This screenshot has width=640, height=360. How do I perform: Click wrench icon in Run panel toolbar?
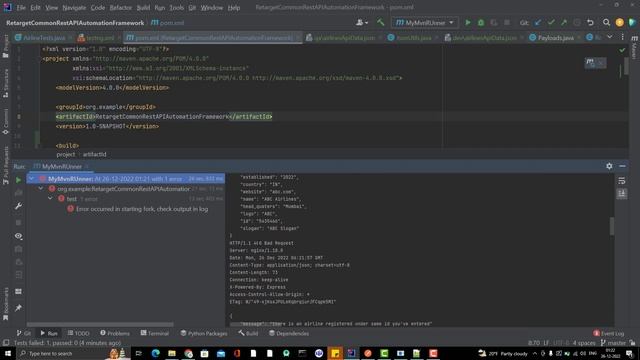tap(18, 206)
